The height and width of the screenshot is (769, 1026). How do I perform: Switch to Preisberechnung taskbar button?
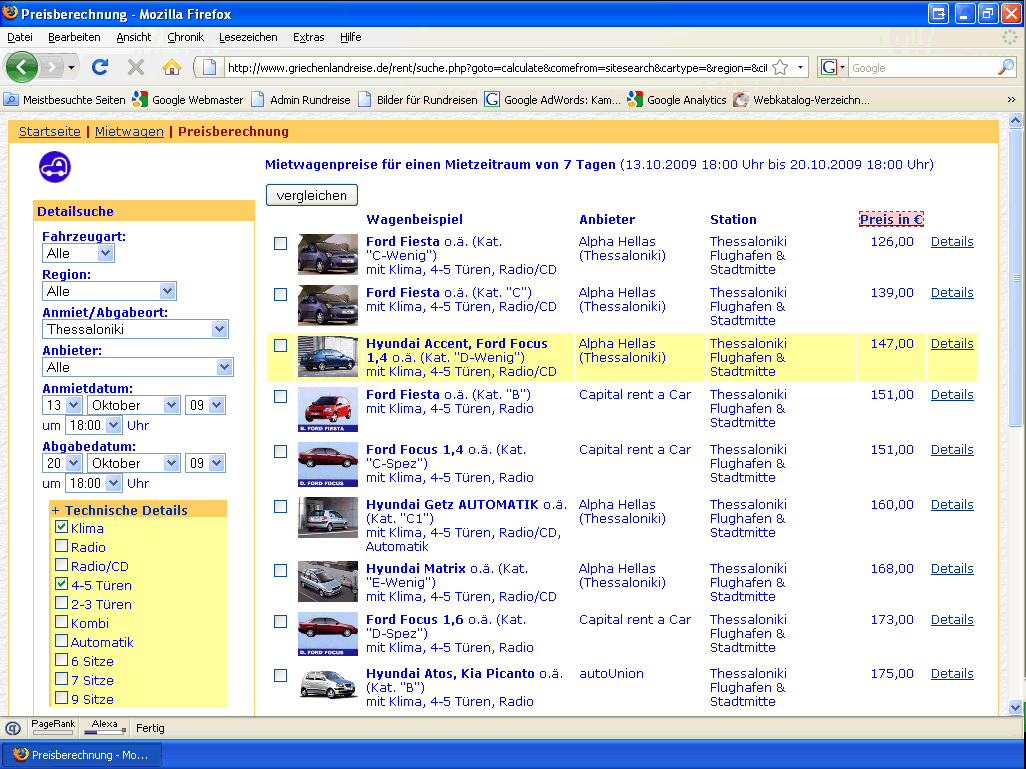(82, 755)
